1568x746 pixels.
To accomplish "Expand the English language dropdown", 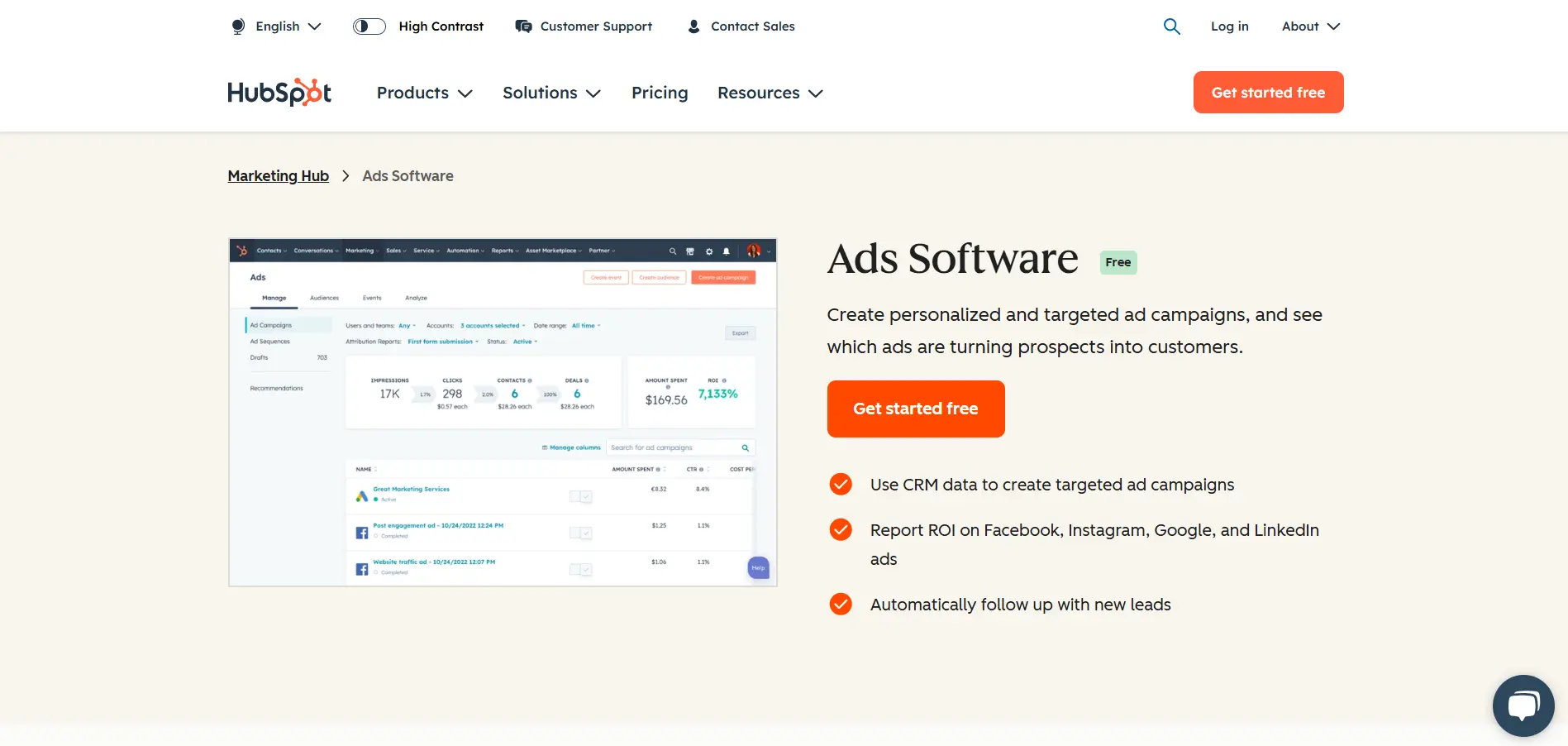I will click(x=287, y=26).
